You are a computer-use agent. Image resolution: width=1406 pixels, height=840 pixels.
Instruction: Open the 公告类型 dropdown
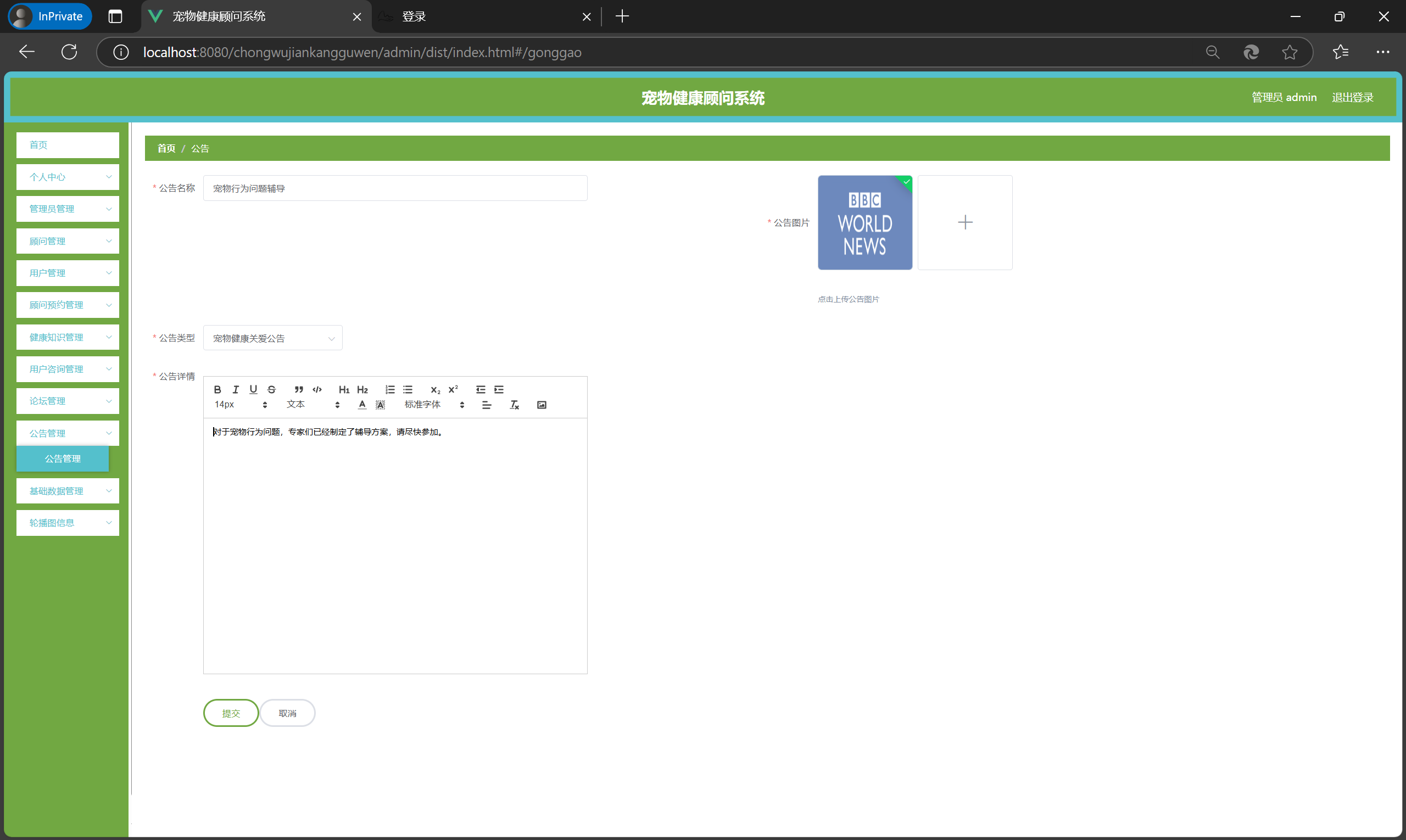272,338
